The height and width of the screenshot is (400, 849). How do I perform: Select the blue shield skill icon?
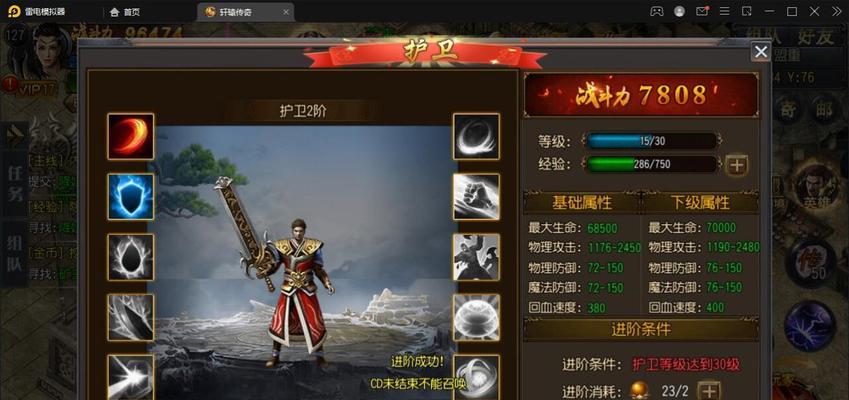coord(130,196)
